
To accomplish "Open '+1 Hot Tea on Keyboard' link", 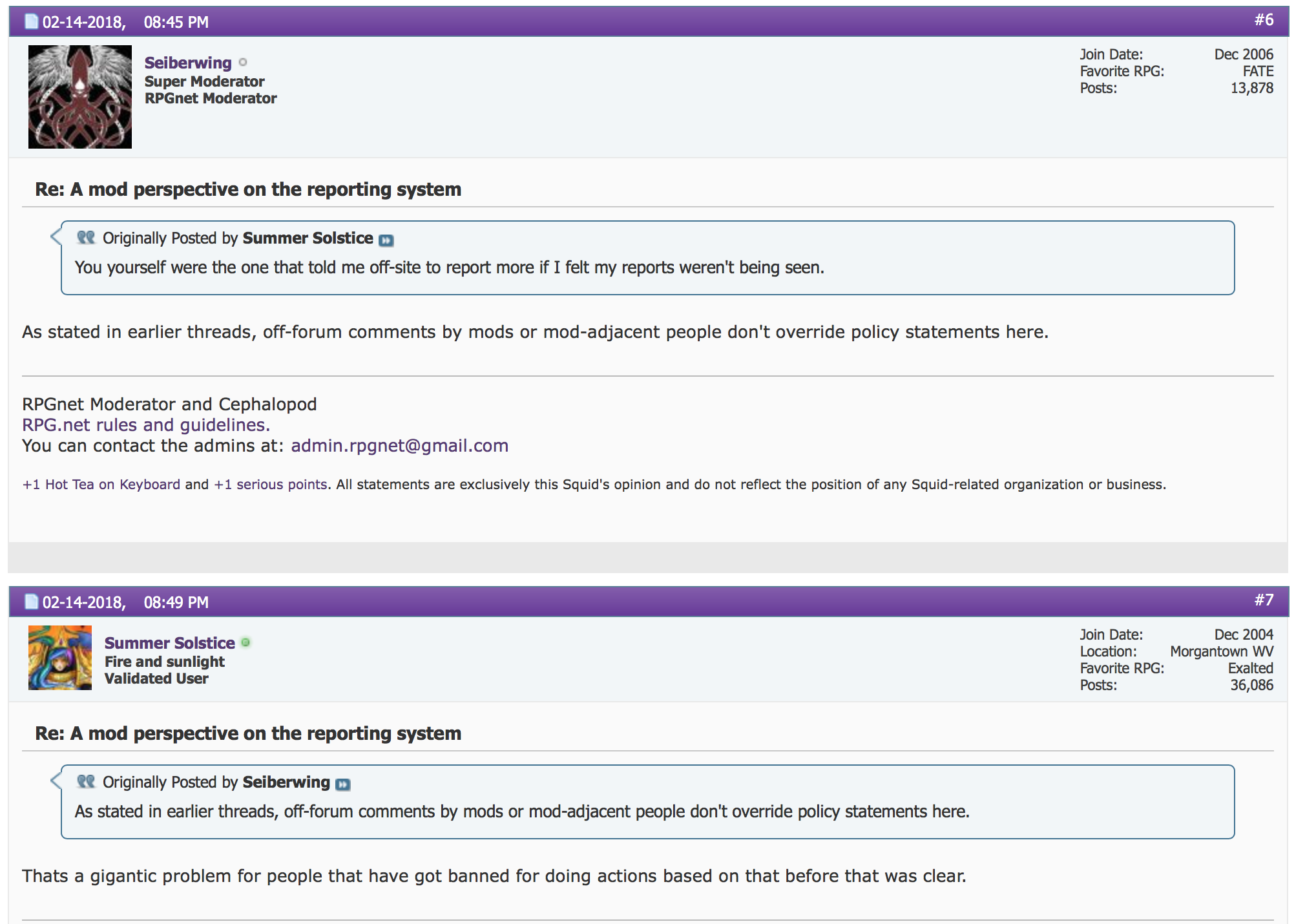I will [x=101, y=485].
